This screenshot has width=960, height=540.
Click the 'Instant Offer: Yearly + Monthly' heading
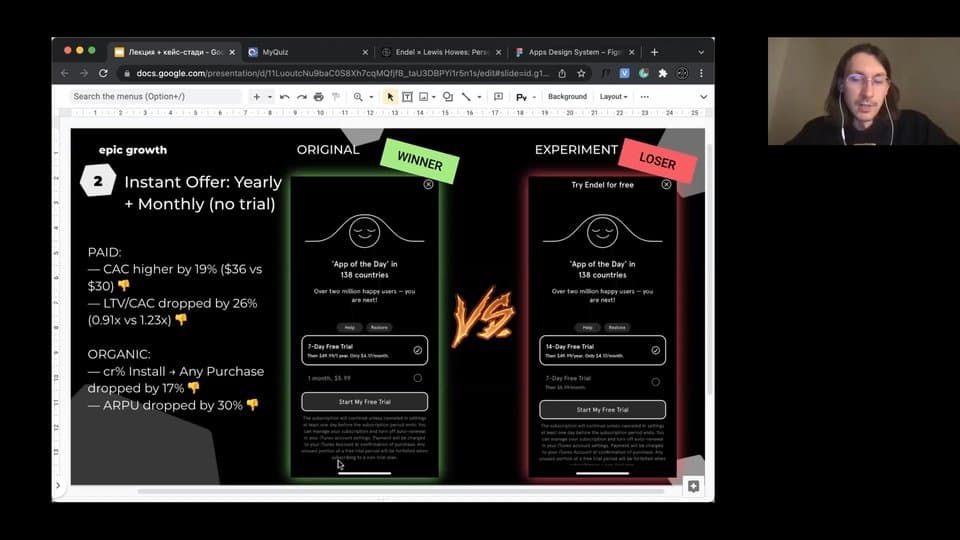[203, 193]
